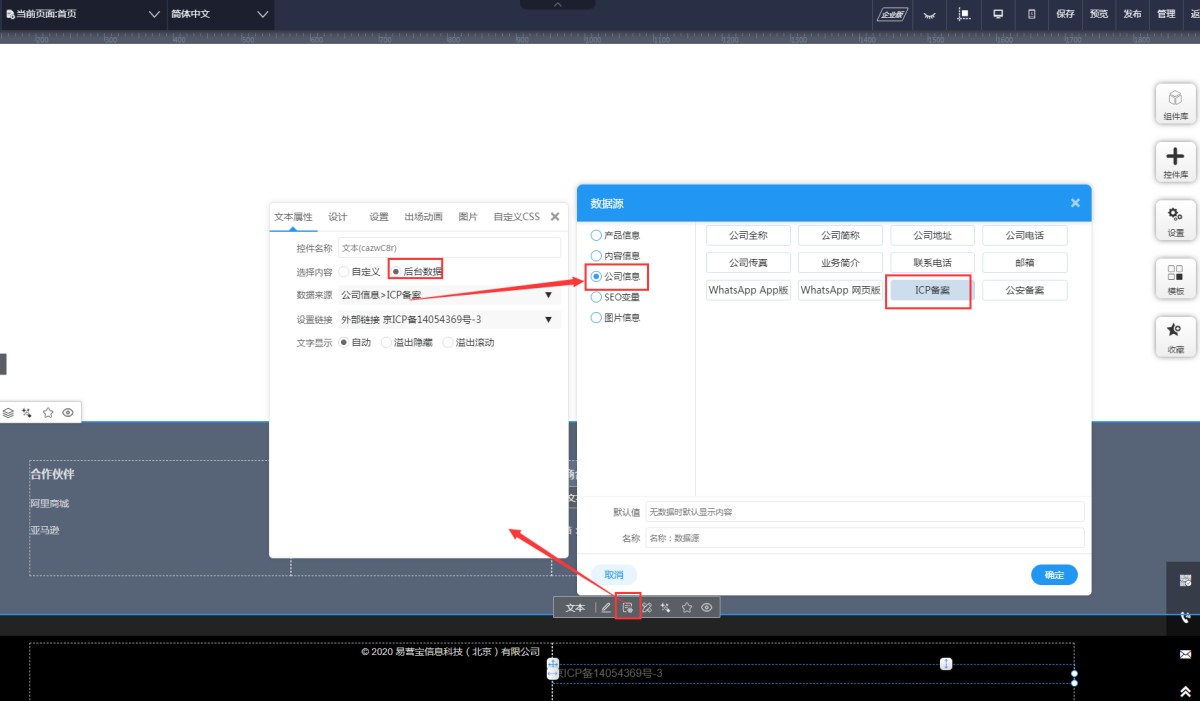1200x701 pixels.
Task: Select the 公安备案 data field button
Action: (1024, 290)
